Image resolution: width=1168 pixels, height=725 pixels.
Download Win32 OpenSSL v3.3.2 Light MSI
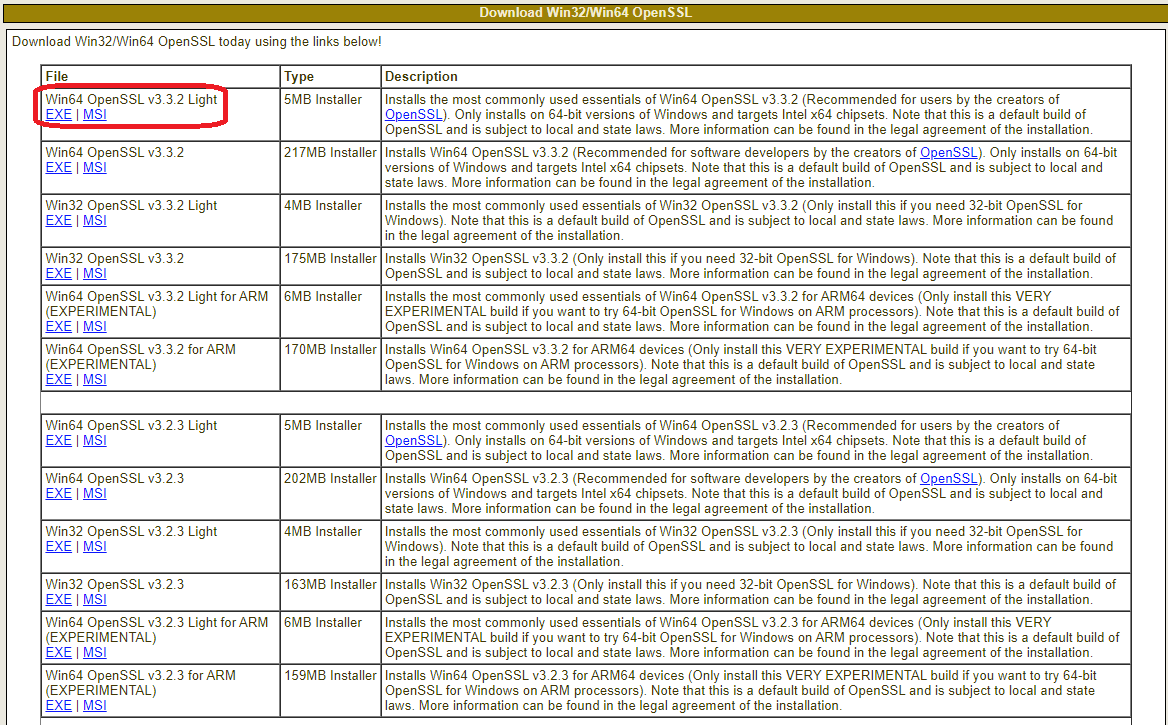95,221
